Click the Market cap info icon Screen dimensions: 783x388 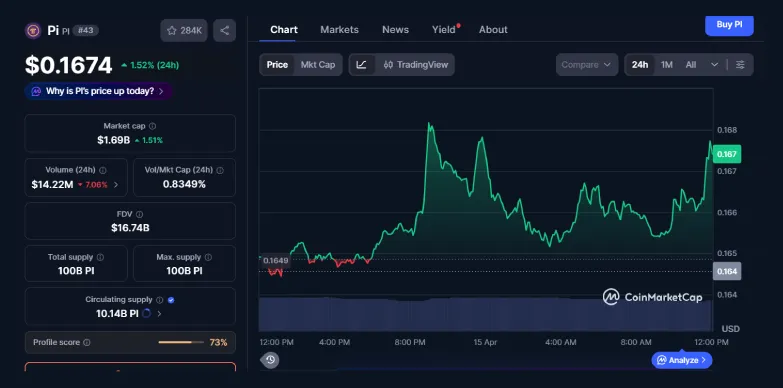point(152,126)
